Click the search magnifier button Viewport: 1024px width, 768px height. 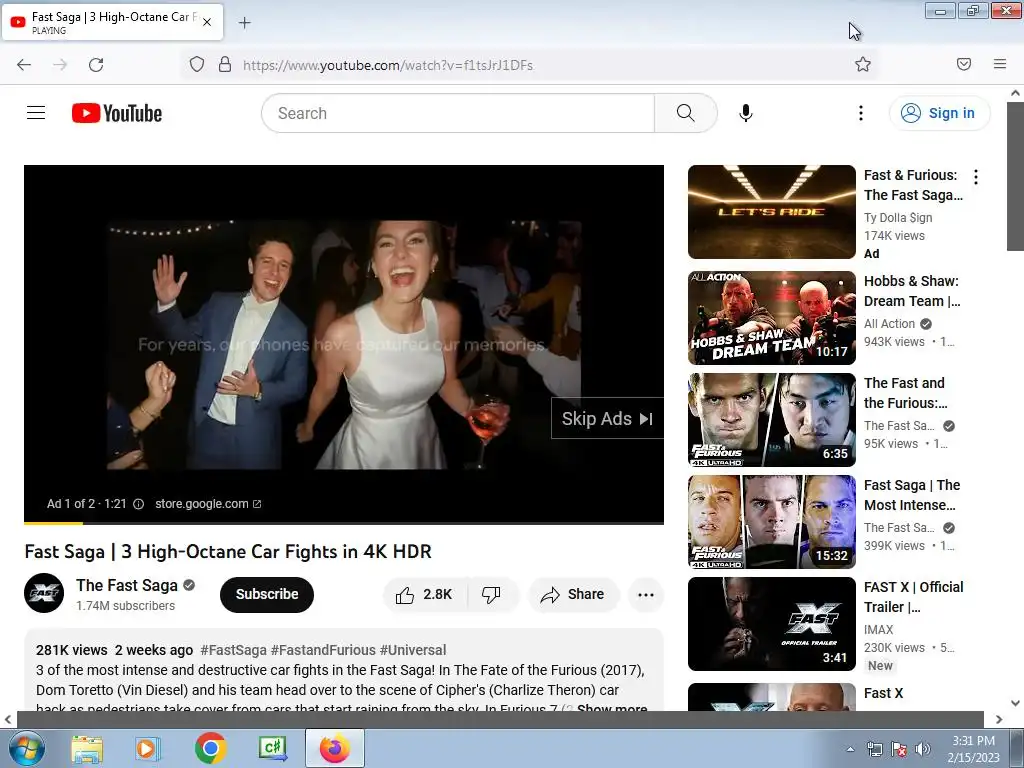pos(686,113)
